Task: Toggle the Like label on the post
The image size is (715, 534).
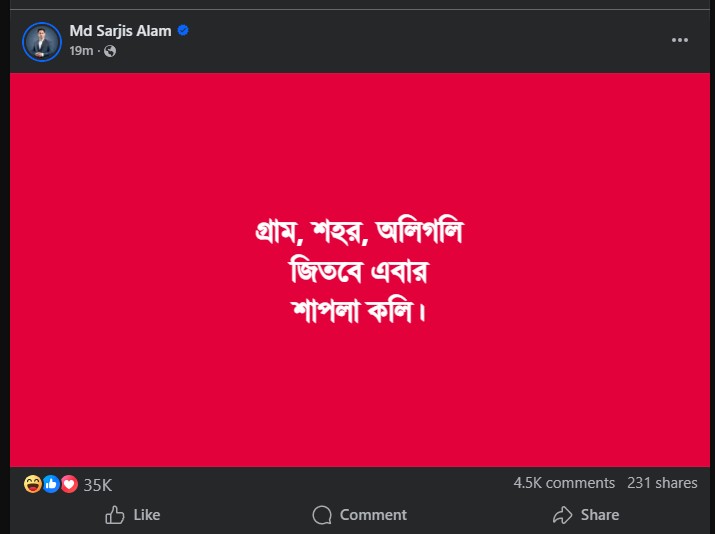Action: 147,515
